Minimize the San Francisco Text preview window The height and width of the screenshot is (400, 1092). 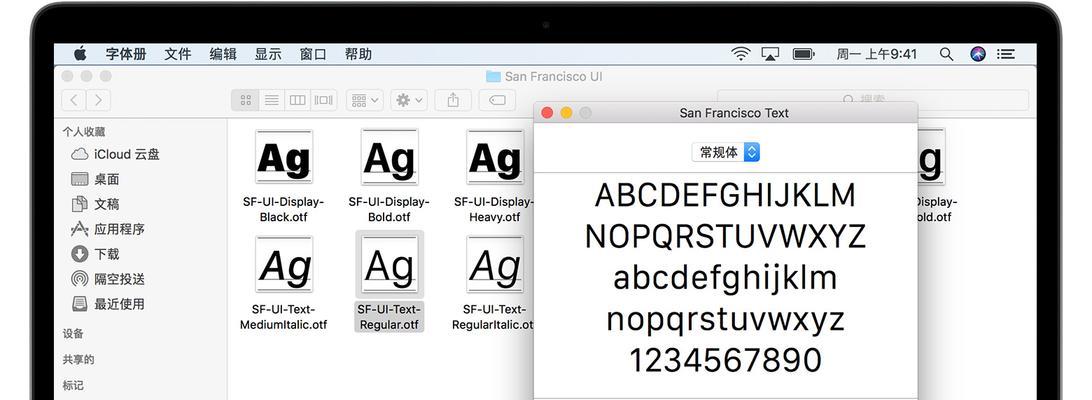pyautogui.click(x=566, y=113)
